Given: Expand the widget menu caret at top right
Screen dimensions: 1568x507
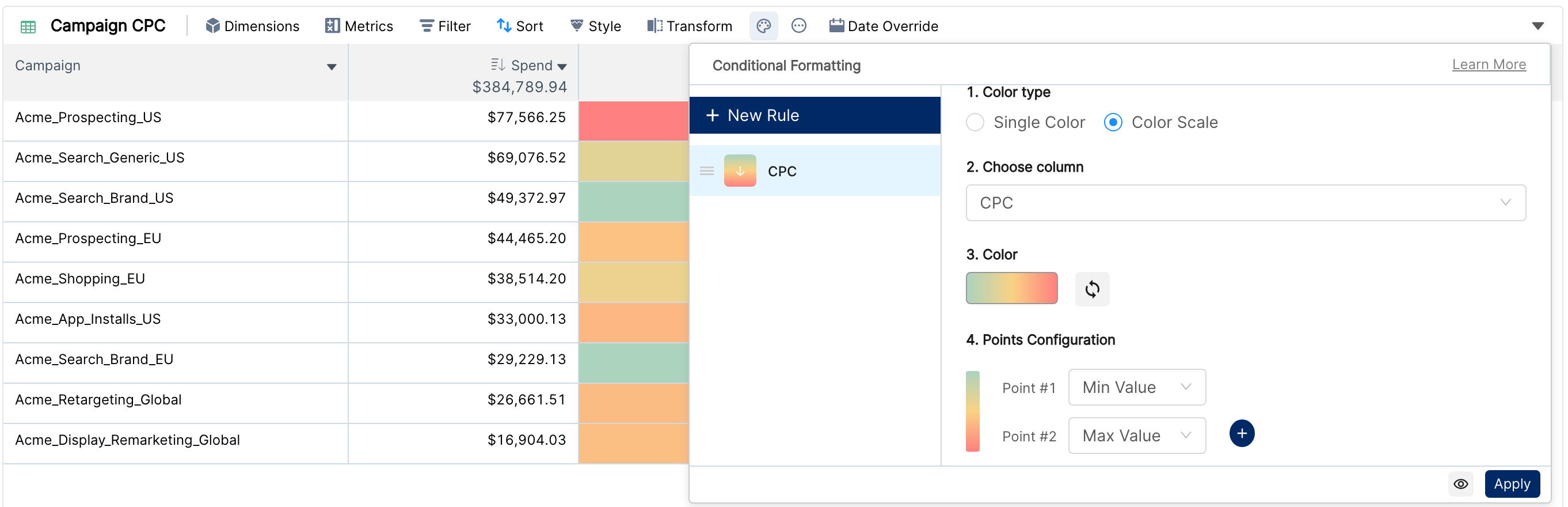Looking at the screenshot, I should point(1537,26).
